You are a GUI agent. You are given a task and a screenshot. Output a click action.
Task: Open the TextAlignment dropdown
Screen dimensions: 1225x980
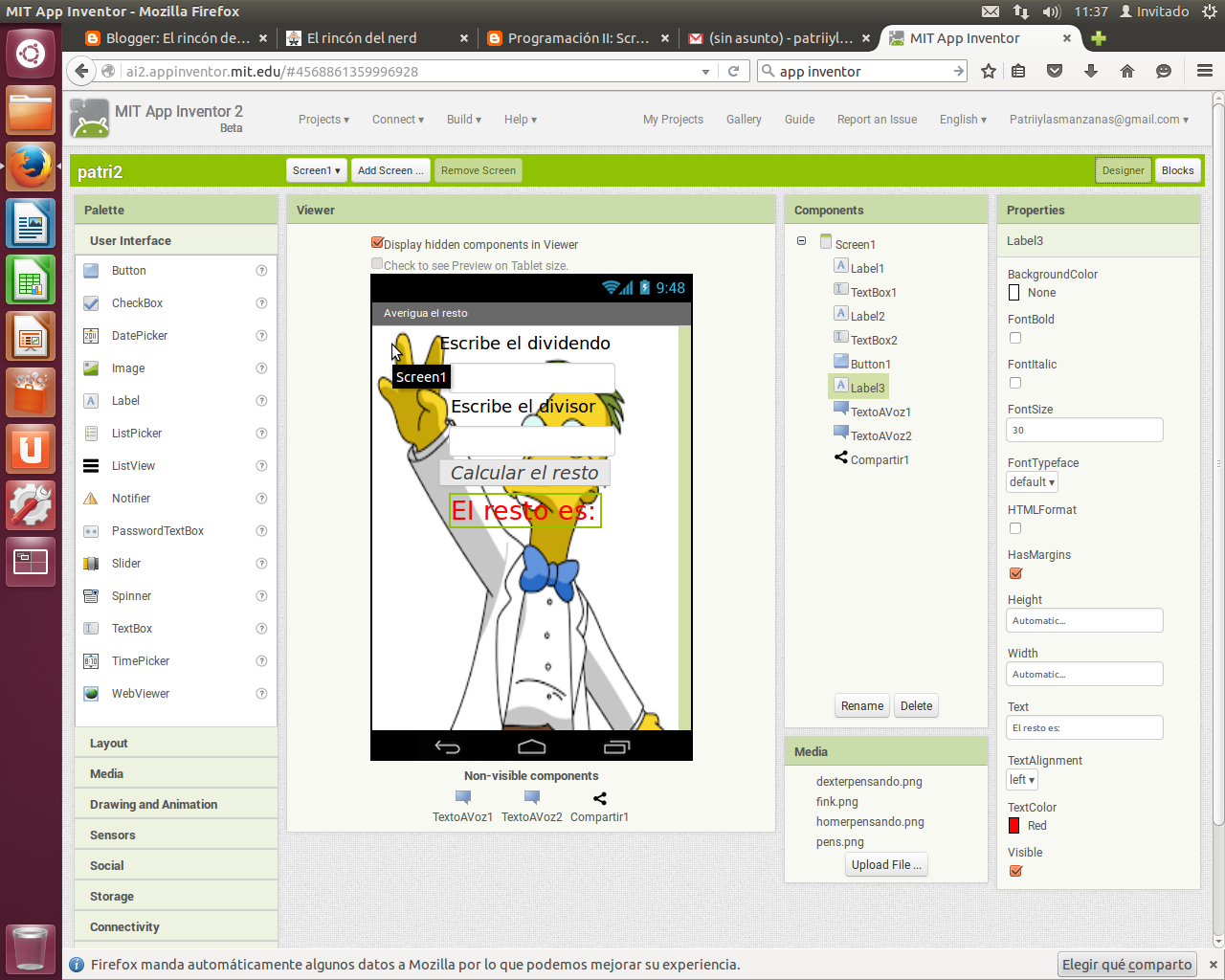coord(1021,780)
